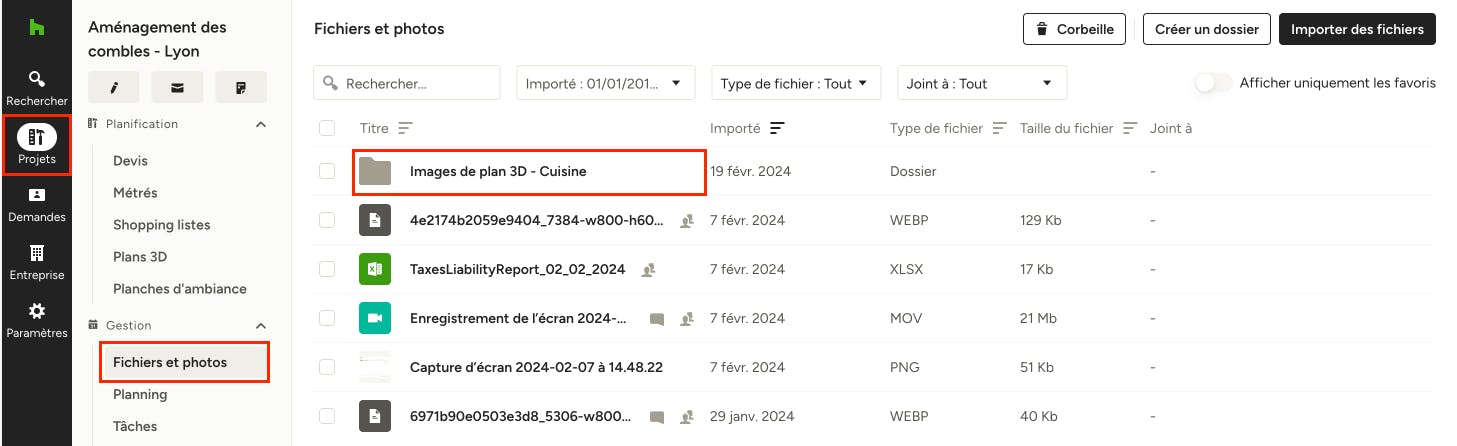Click the pencil edit project icon
This screenshot has width=1457, height=446.
pyautogui.click(x=114, y=87)
